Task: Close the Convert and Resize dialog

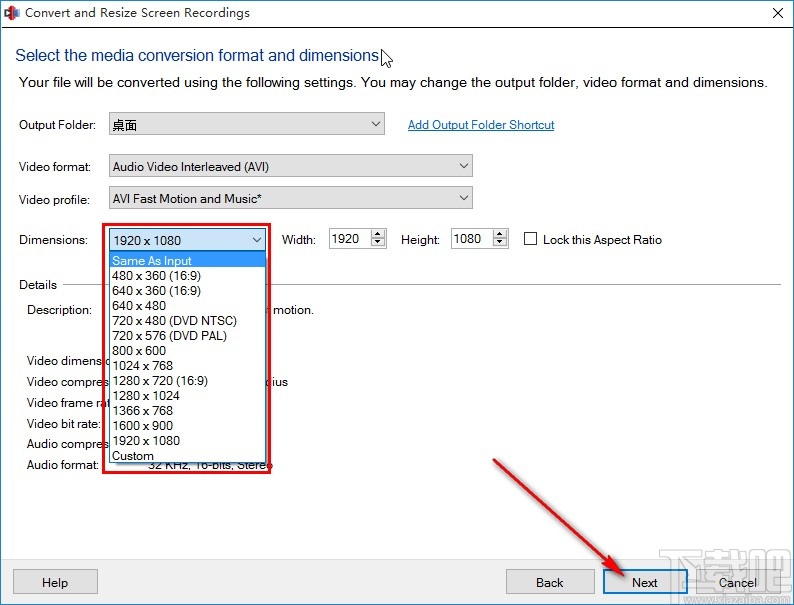Action: 778,13
